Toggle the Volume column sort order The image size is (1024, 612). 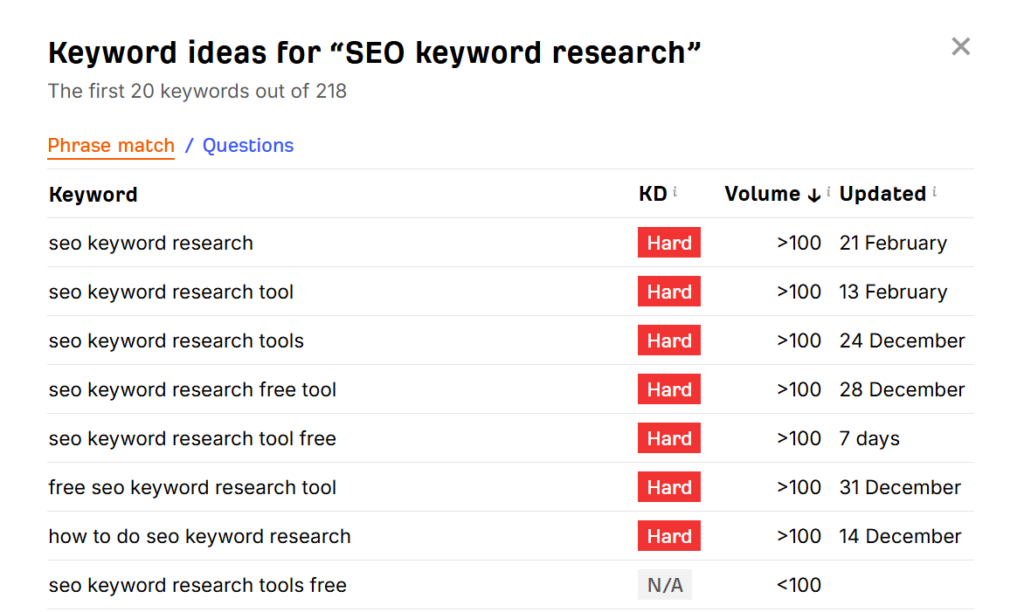[764, 194]
